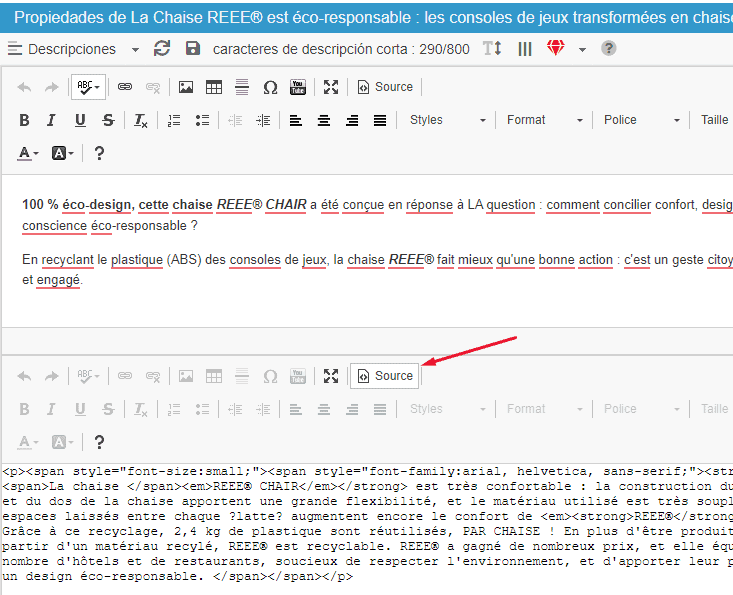The height and width of the screenshot is (595, 733).
Task: Save using the floppy disk icon
Action: pos(193,49)
